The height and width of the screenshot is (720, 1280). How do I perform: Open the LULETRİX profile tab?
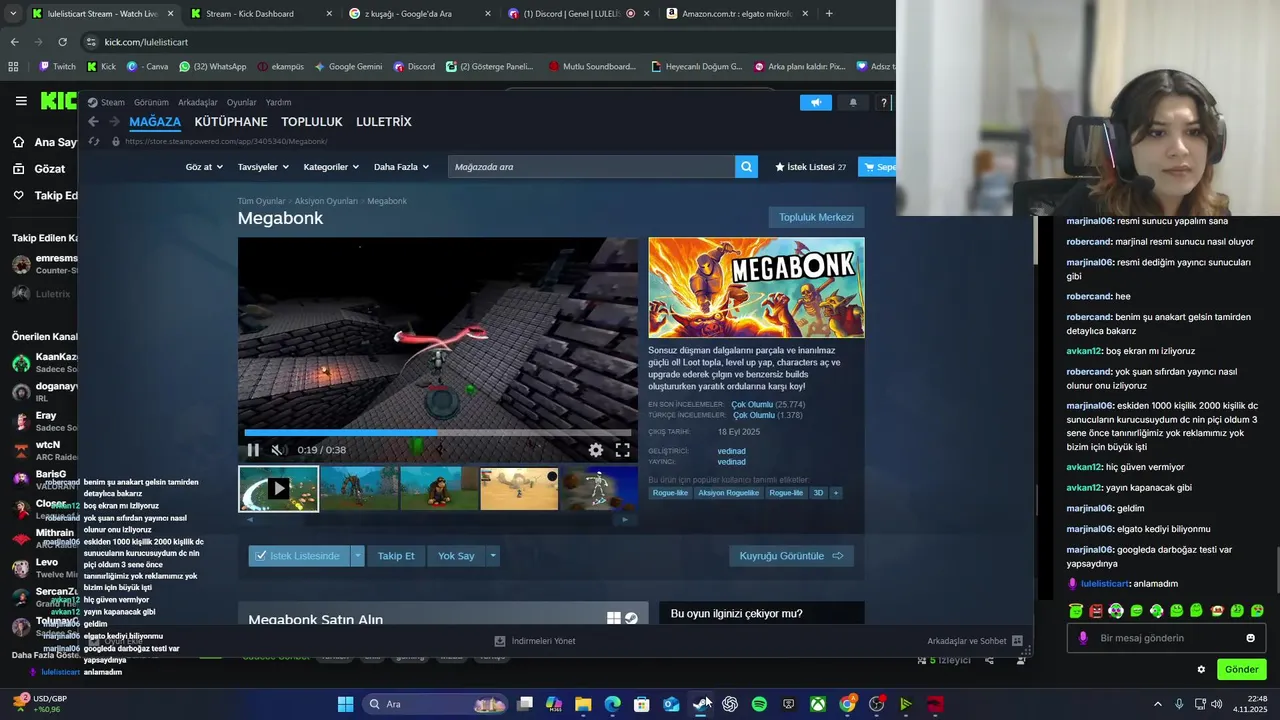coord(384,122)
